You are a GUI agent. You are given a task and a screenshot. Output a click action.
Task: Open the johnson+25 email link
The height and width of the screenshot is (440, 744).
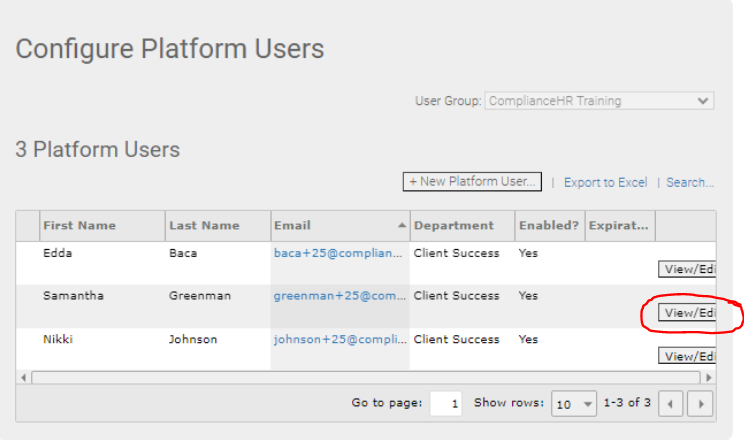[x=340, y=339]
